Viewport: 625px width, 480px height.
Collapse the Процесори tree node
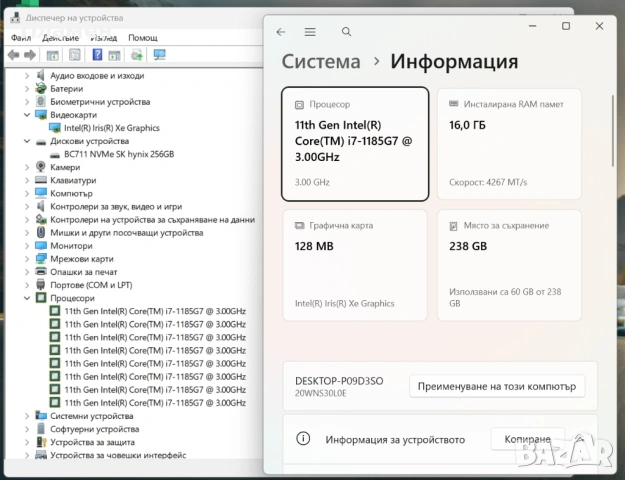27,298
